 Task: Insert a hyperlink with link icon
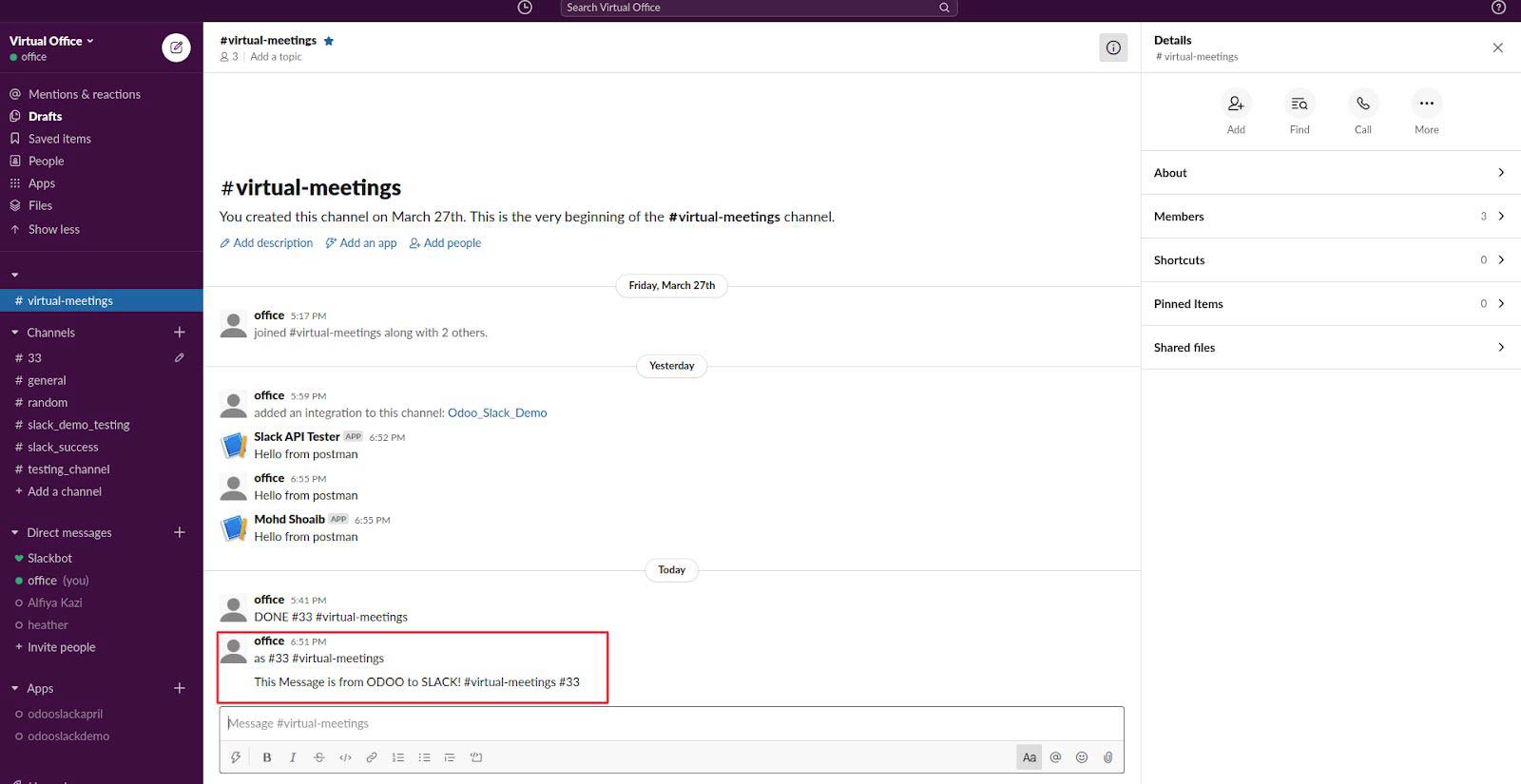[x=372, y=757]
